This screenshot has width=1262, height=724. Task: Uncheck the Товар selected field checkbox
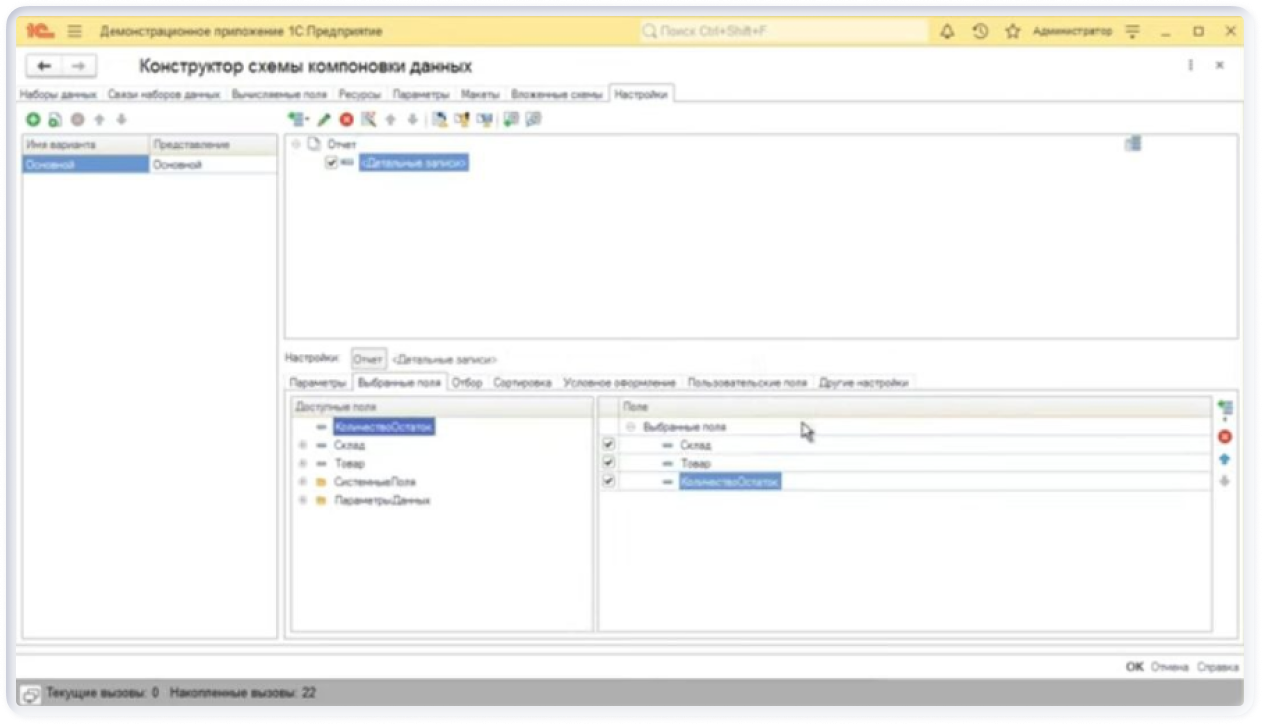608,463
